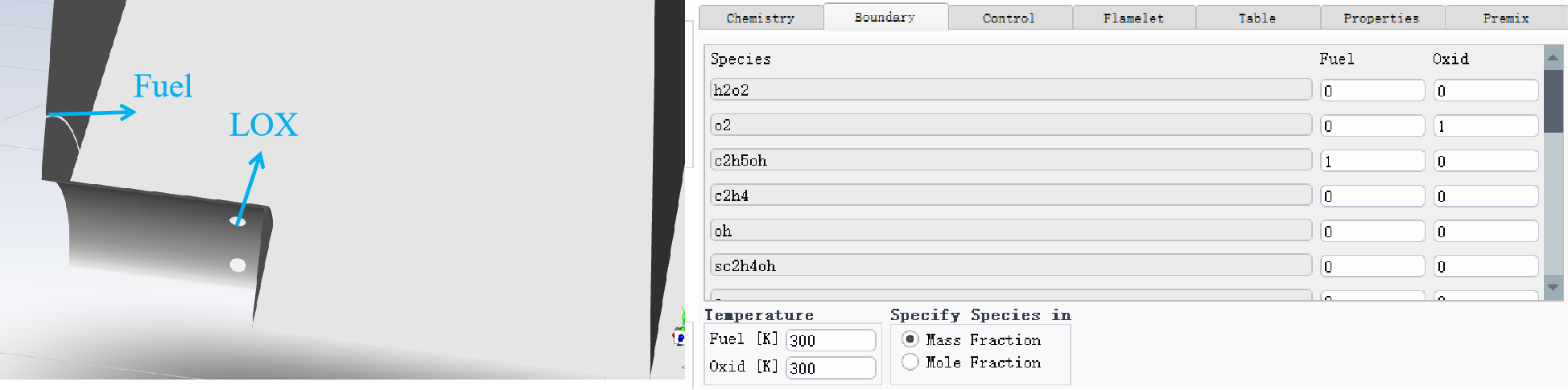Select Mole Fraction species option

click(910, 362)
